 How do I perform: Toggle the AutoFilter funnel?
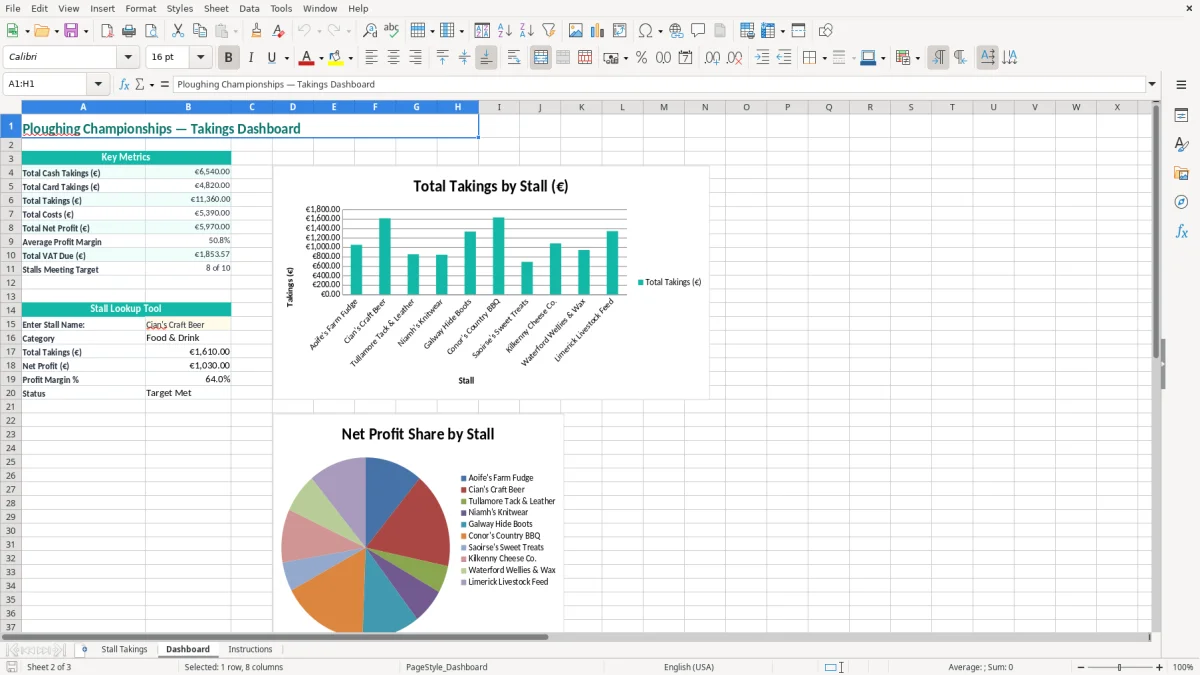click(x=549, y=31)
